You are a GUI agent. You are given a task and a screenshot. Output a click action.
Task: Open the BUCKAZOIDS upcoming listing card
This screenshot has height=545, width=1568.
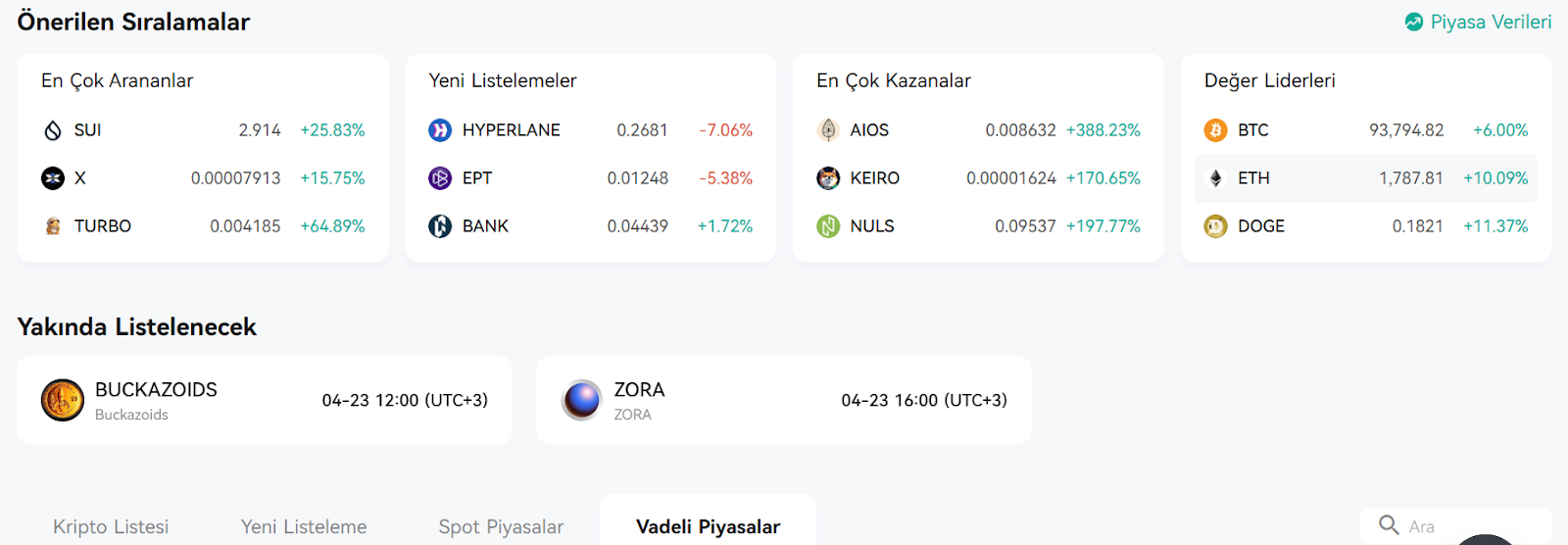pyautogui.click(x=265, y=400)
